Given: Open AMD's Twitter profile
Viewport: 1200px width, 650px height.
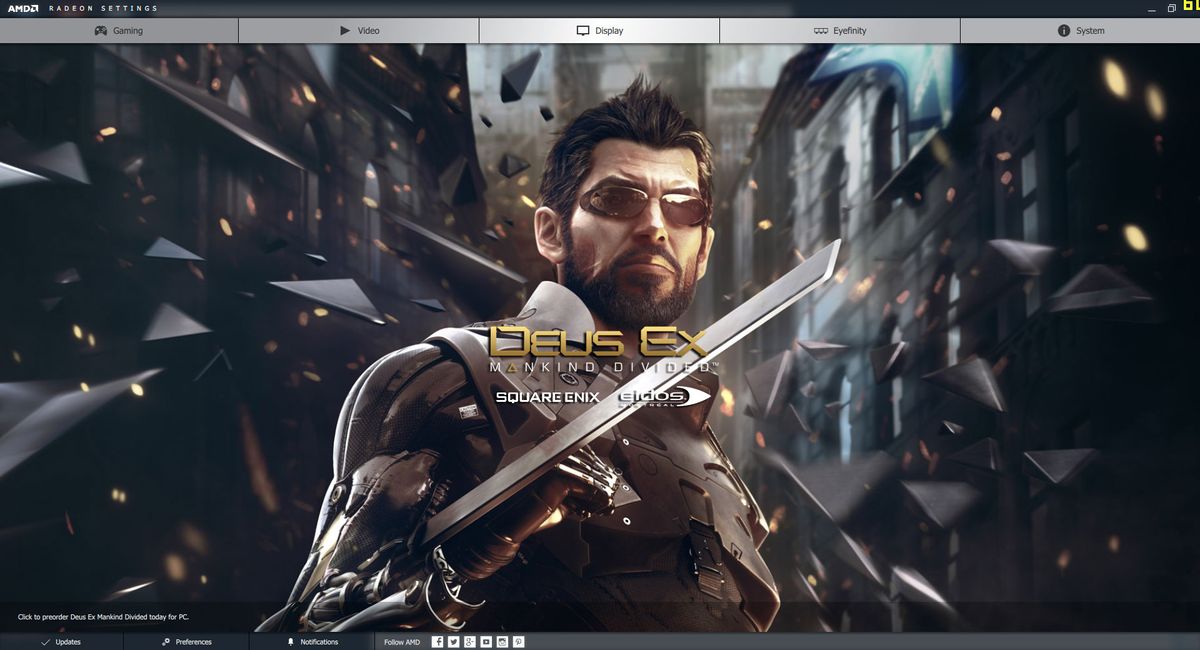Looking at the screenshot, I should pos(453,642).
